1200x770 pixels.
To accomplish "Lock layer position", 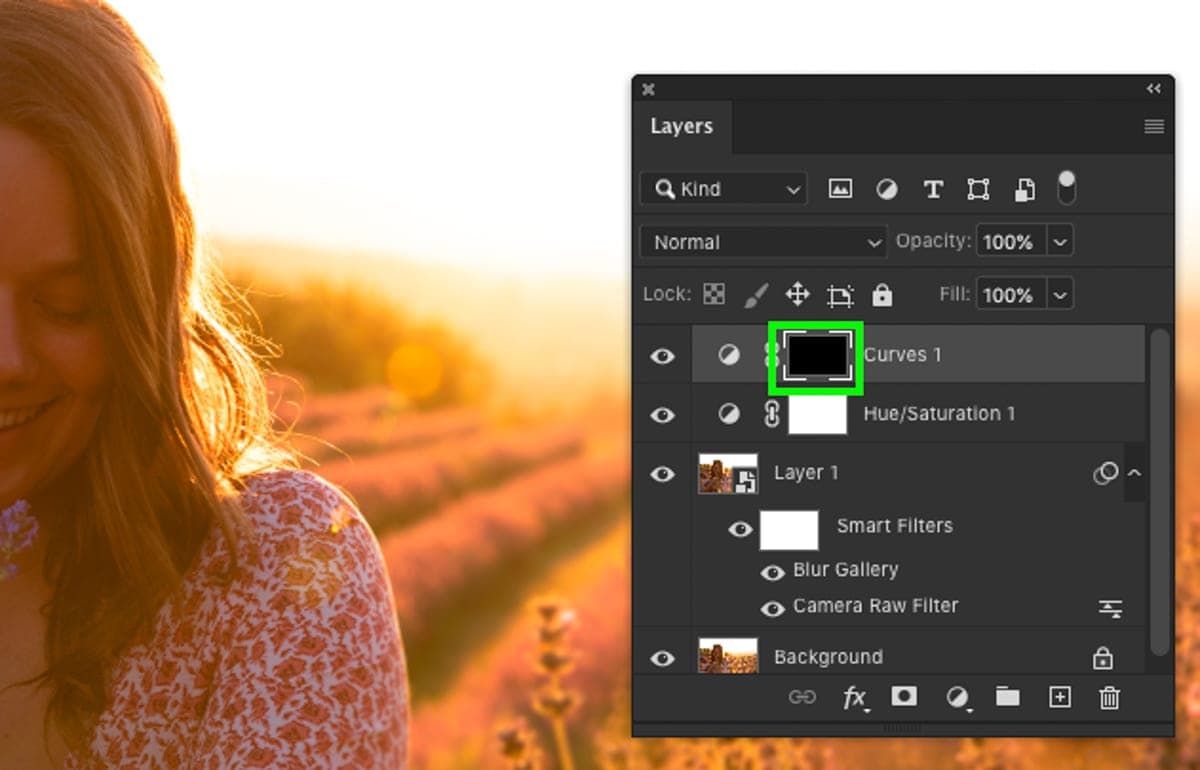I will point(797,294).
